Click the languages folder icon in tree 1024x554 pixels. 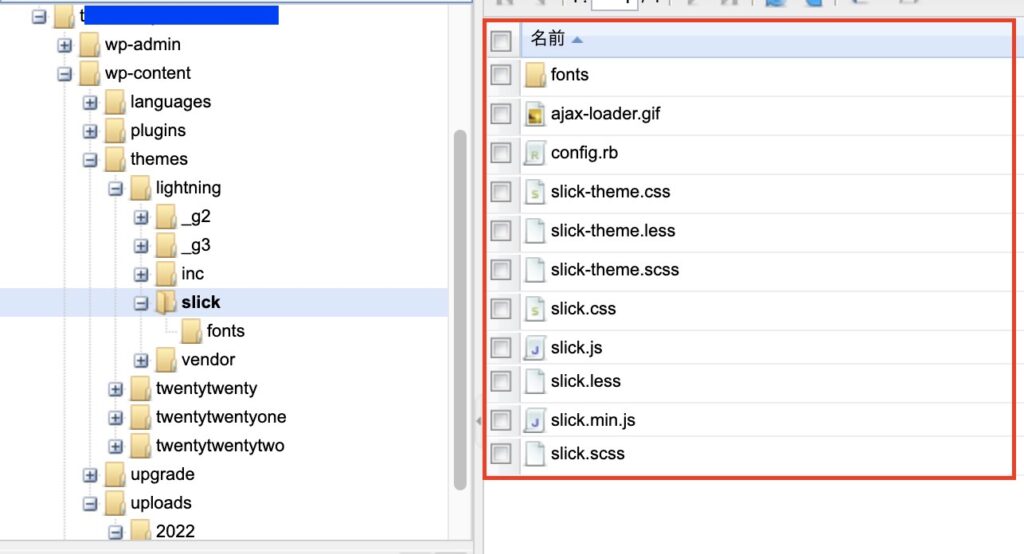[x=114, y=102]
